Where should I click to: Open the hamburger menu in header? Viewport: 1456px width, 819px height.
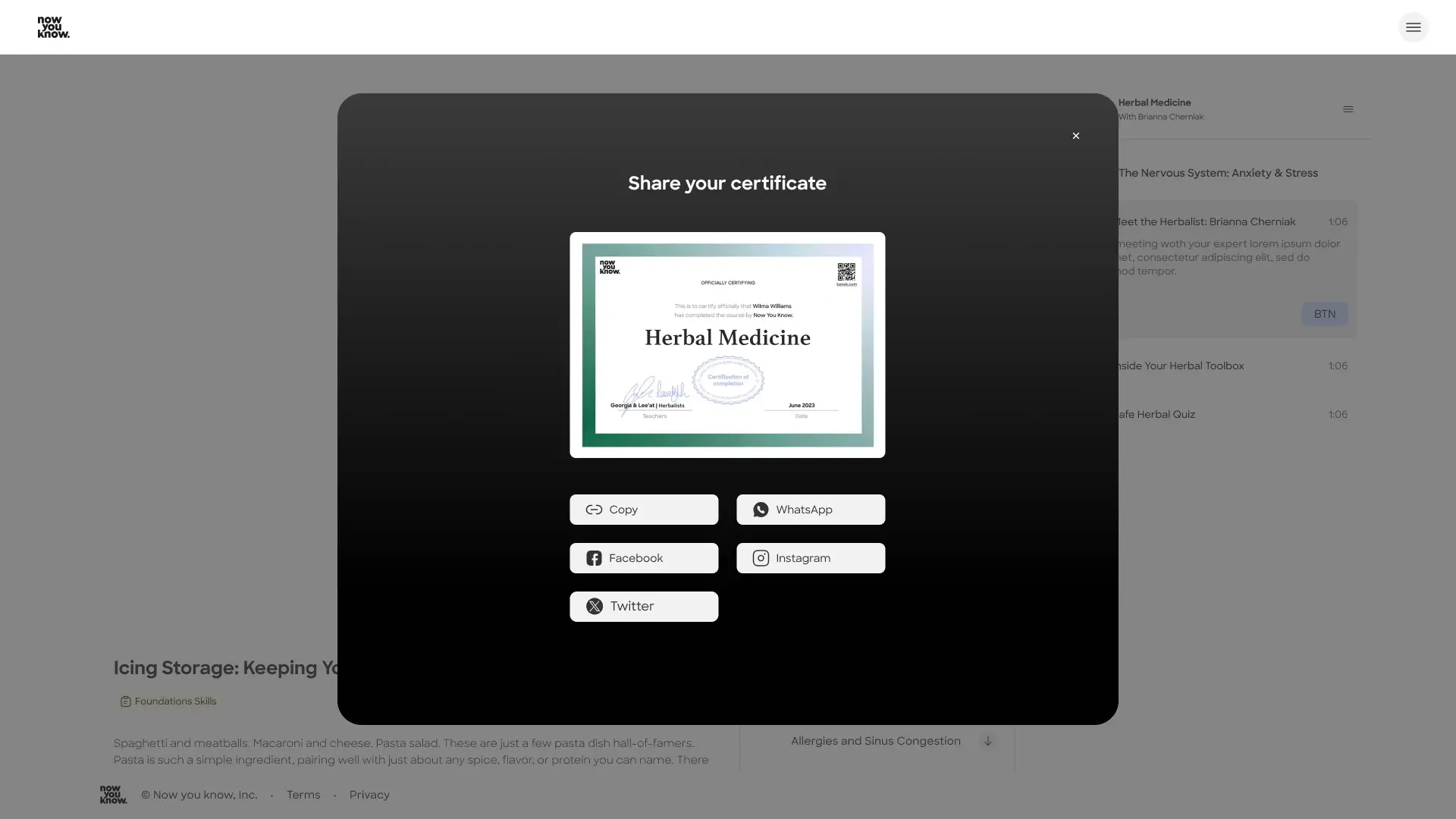(x=1413, y=27)
